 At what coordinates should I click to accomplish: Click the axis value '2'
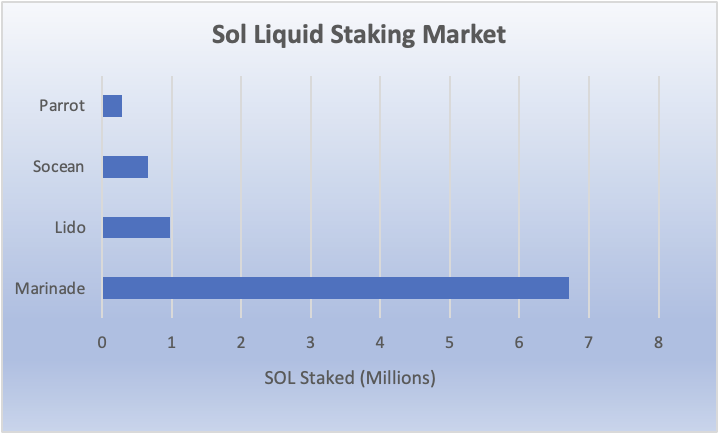[241, 342]
